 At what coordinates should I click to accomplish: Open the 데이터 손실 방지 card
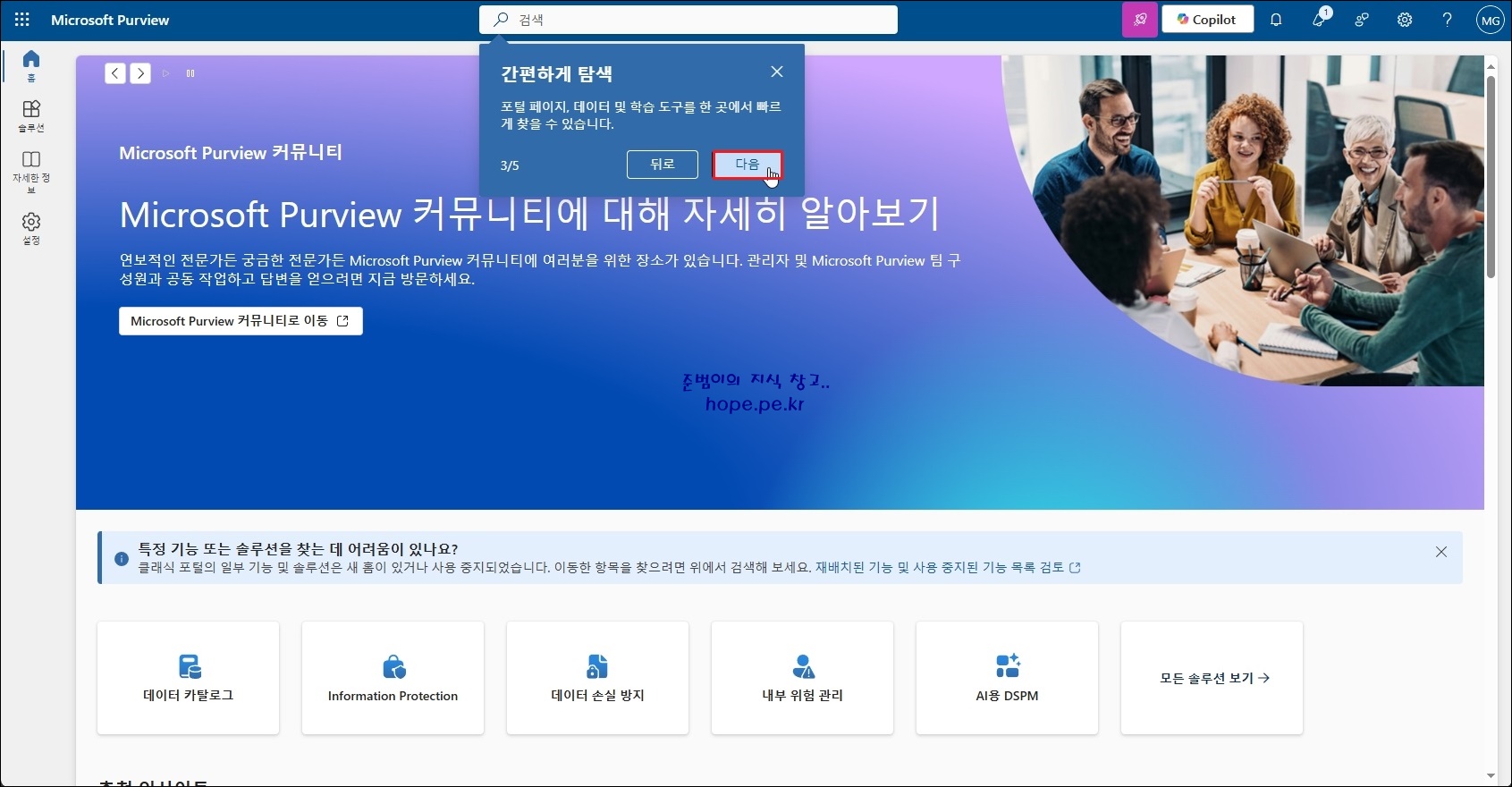click(597, 678)
